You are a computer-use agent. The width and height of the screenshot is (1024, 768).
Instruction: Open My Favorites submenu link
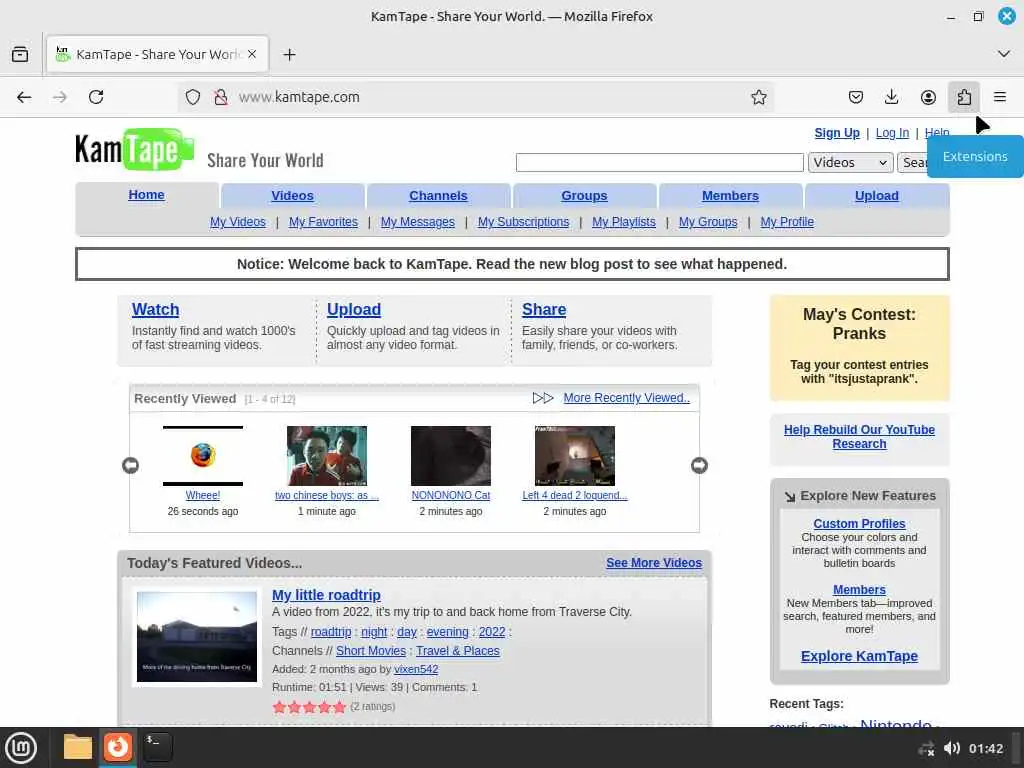(x=323, y=222)
